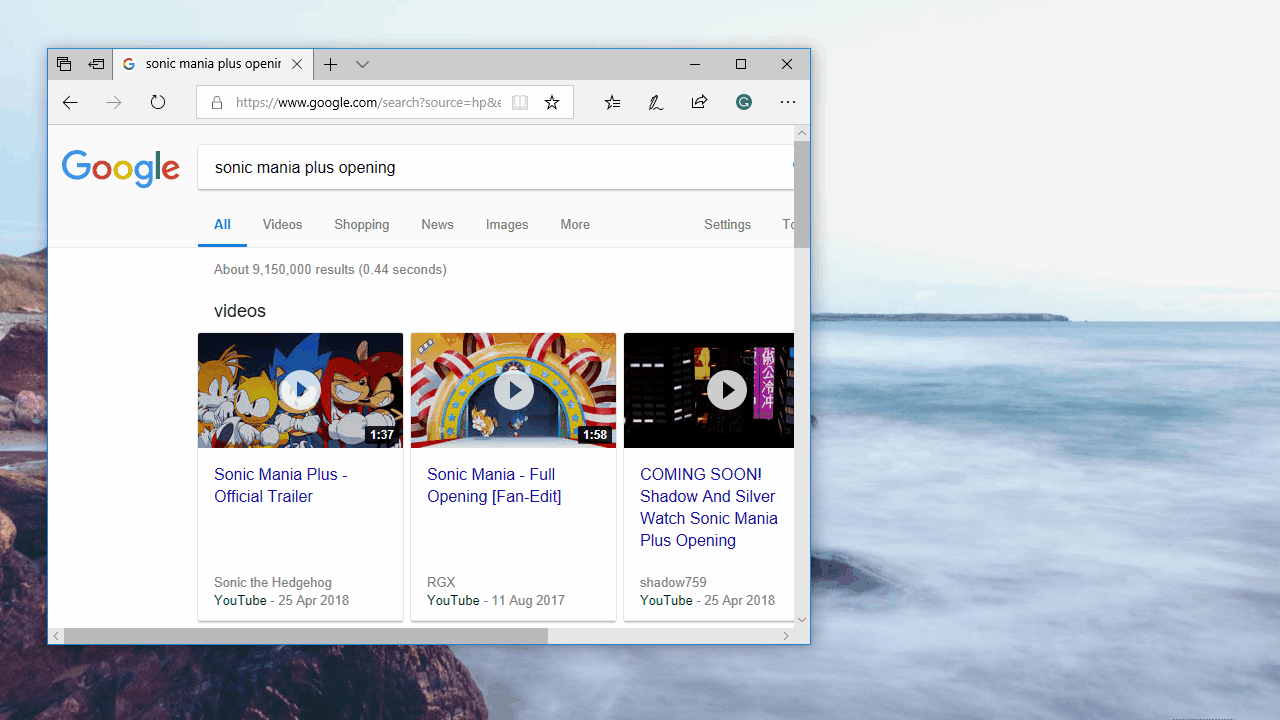Open the tabs you've set aside icon
The image size is (1280, 720).
click(64, 64)
